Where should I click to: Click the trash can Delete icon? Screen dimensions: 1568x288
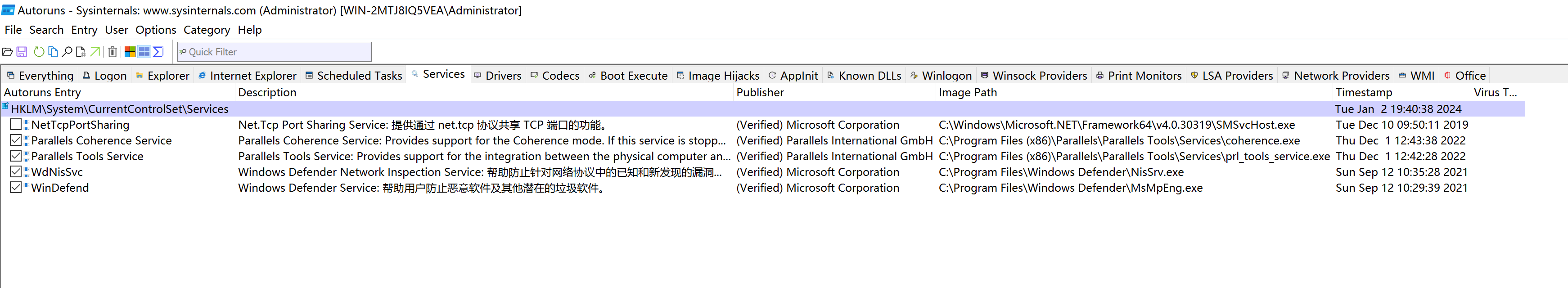pos(113,52)
